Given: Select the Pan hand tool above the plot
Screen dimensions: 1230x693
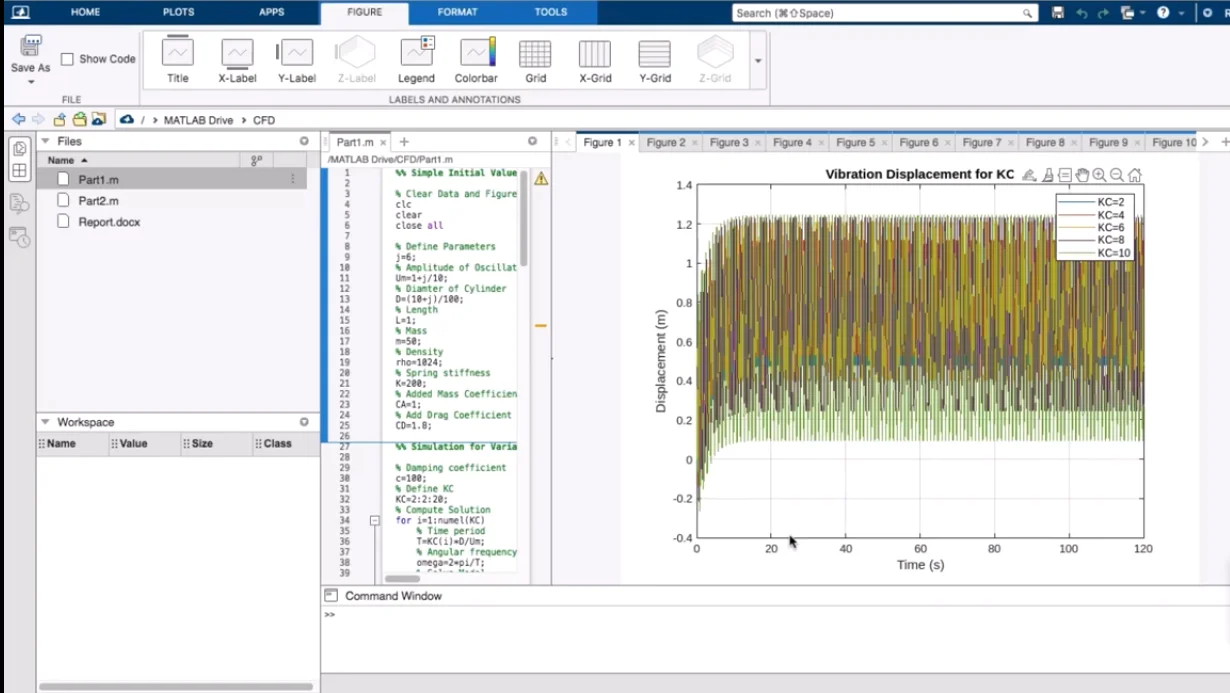Looking at the screenshot, I should [x=1082, y=175].
